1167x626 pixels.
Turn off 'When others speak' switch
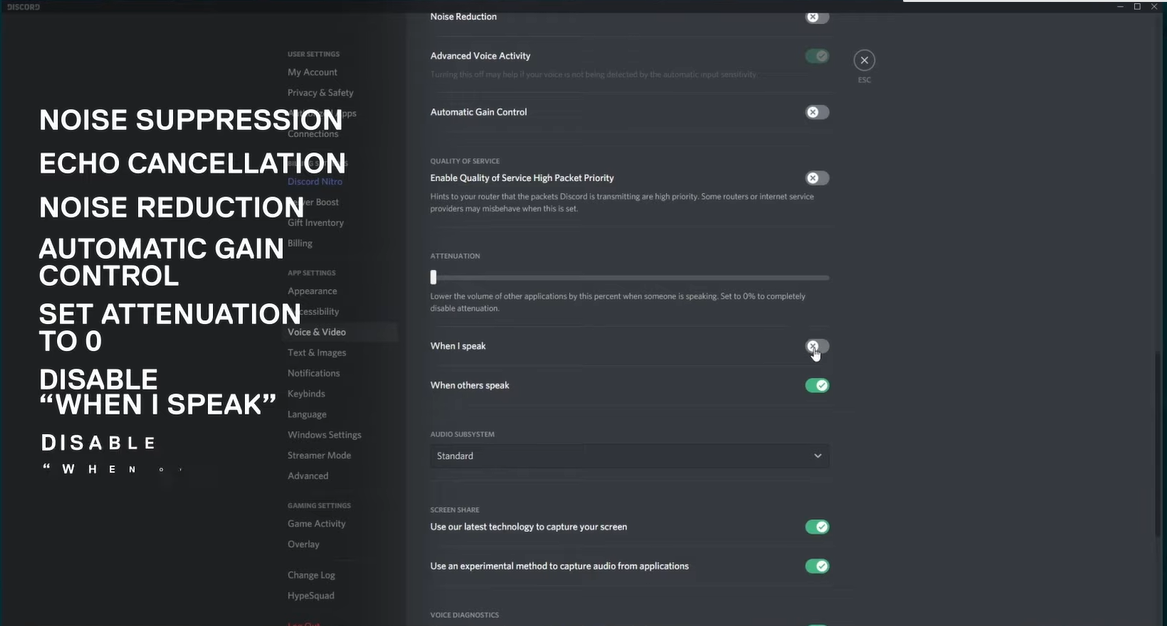(x=816, y=386)
